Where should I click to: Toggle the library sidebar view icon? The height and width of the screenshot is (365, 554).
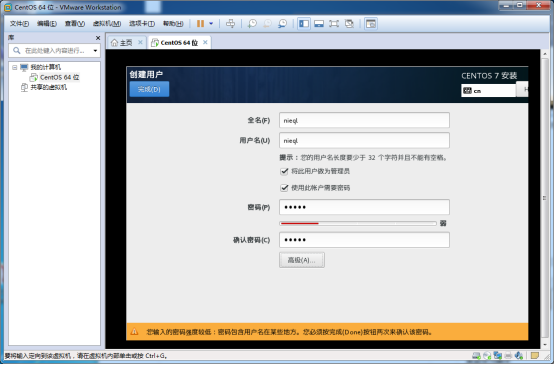coord(304,24)
